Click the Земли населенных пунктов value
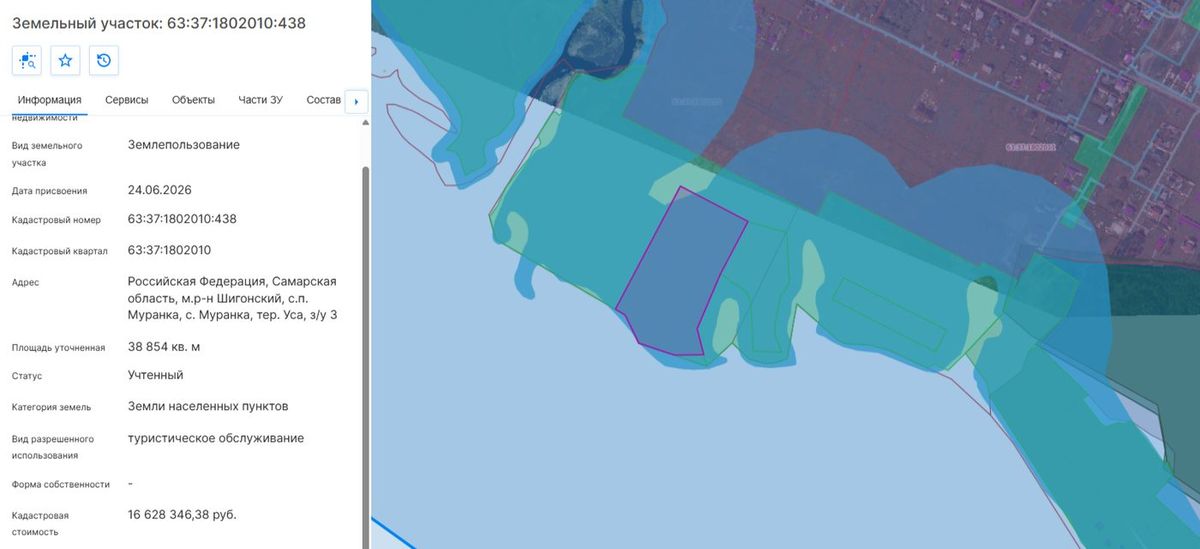1200x549 pixels. click(208, 407)
